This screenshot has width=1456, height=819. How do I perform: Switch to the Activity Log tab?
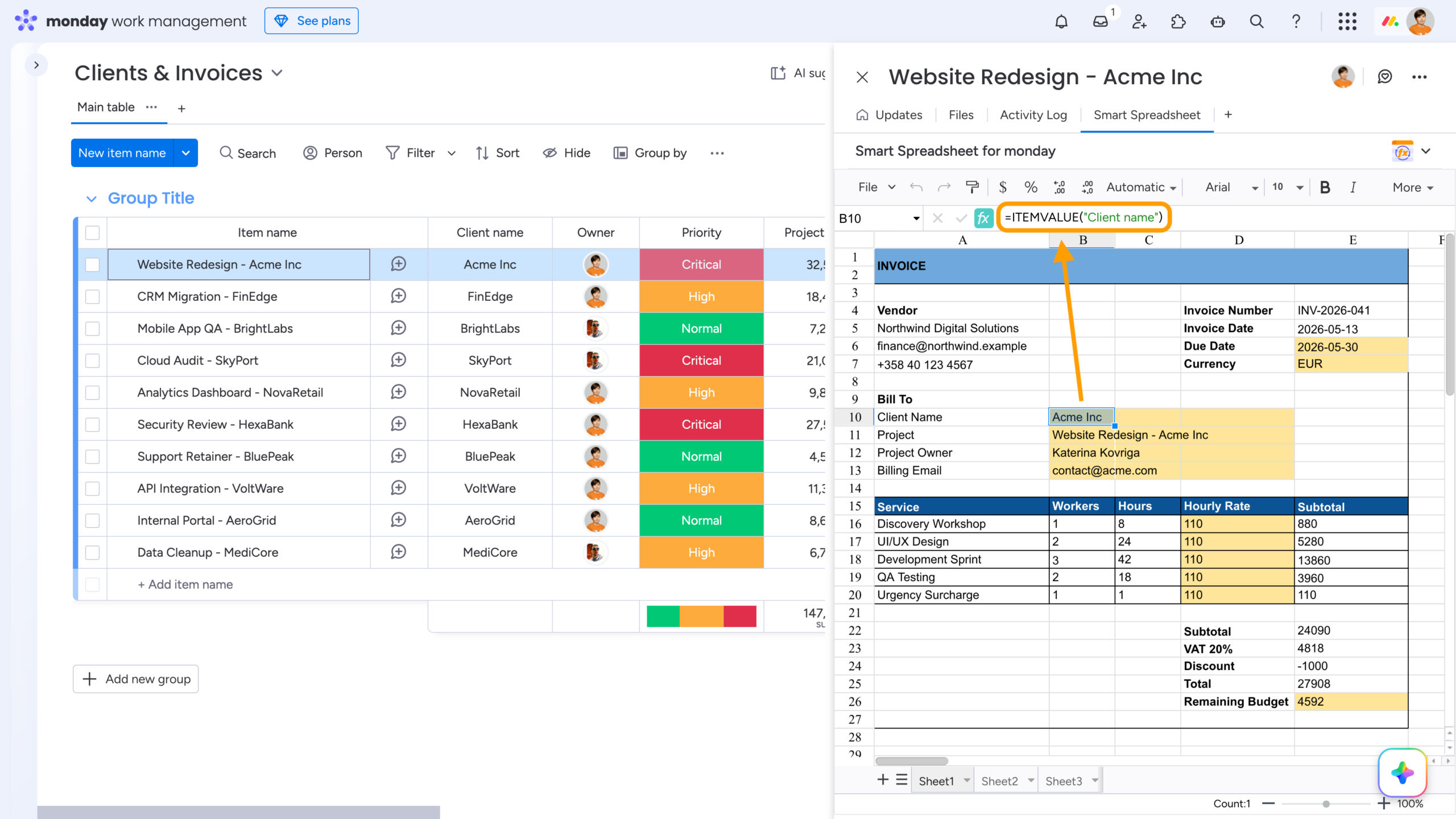coord(1033,115)
